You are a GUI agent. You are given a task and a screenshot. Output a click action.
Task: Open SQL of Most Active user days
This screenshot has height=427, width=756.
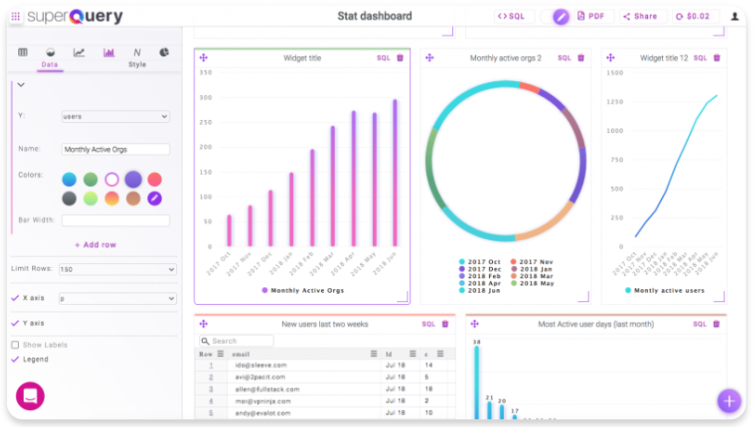[x=700, y=324]
